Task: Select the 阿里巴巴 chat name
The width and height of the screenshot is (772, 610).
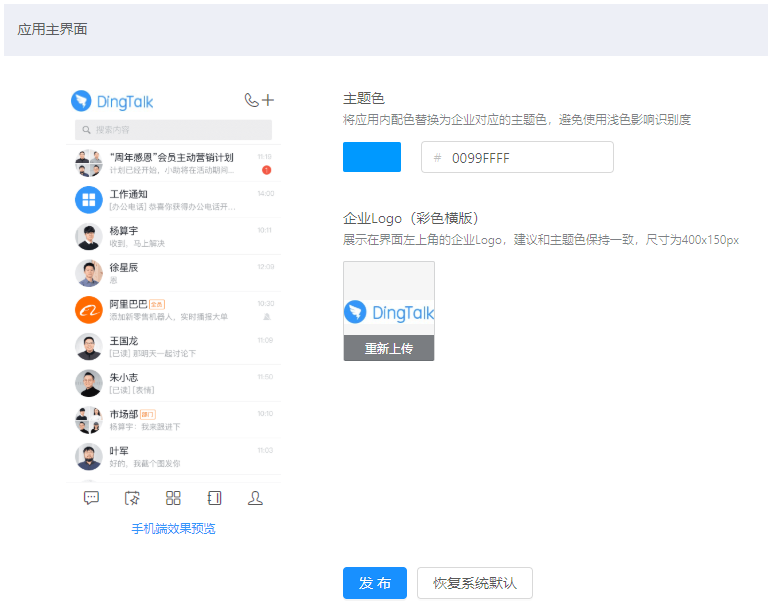Action: pos(128,304)
